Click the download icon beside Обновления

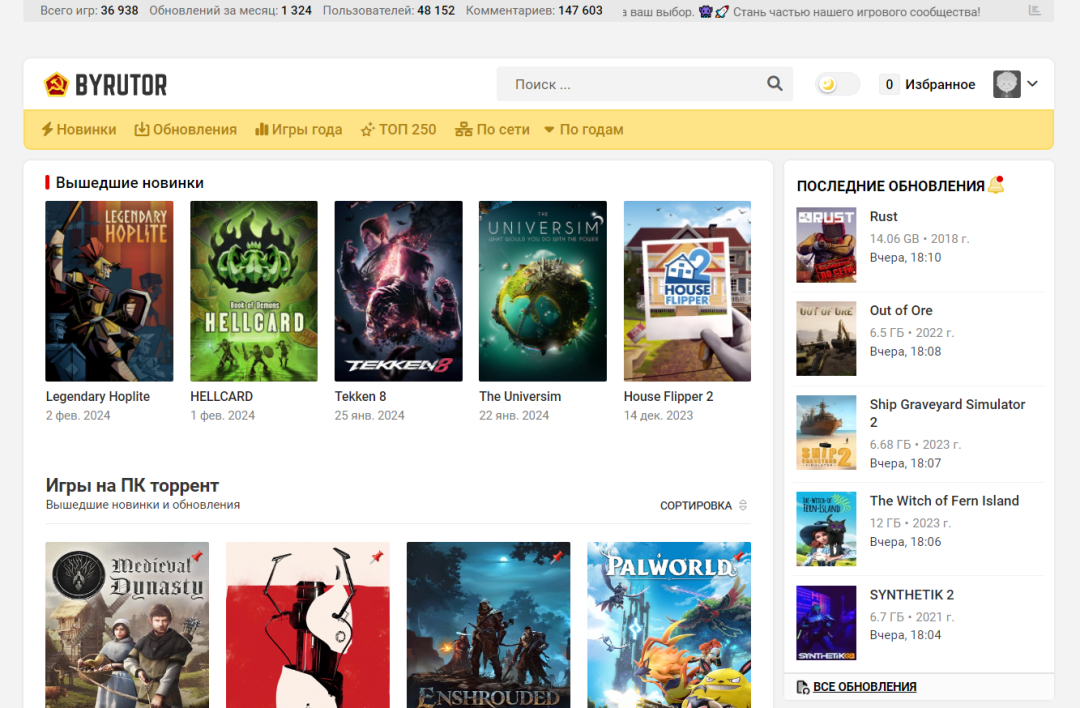coord(141,129)
